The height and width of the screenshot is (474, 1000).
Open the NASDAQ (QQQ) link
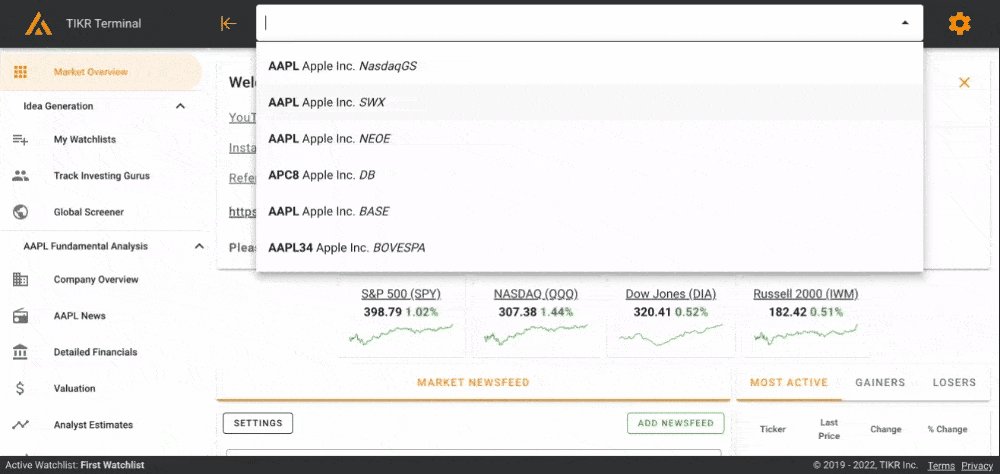pos(536,294)
